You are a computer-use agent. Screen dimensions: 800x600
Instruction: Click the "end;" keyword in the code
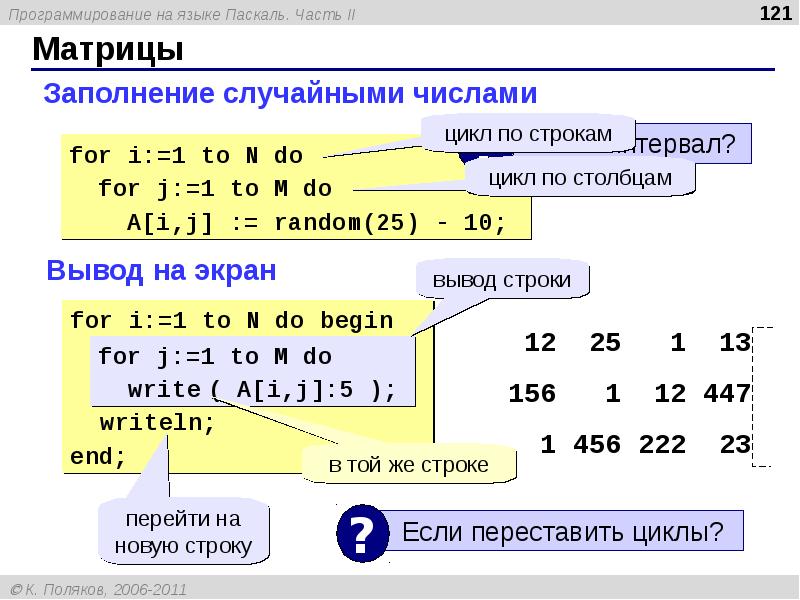point(98,456)
